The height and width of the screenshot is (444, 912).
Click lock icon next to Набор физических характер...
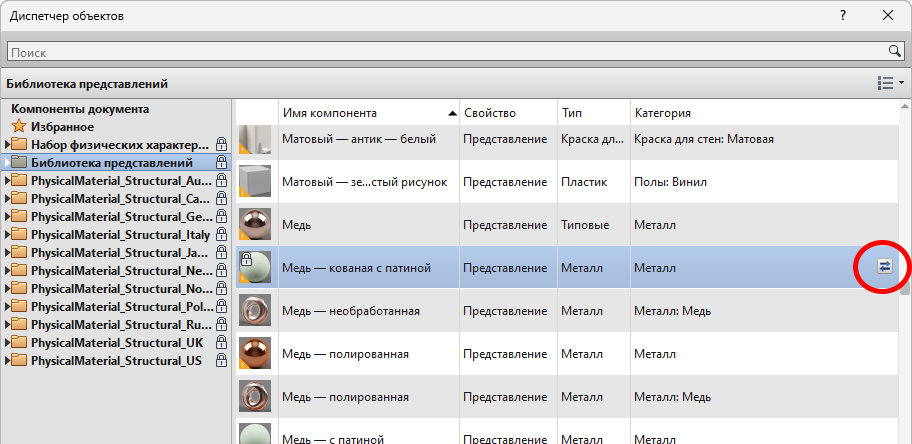(221, 144)
